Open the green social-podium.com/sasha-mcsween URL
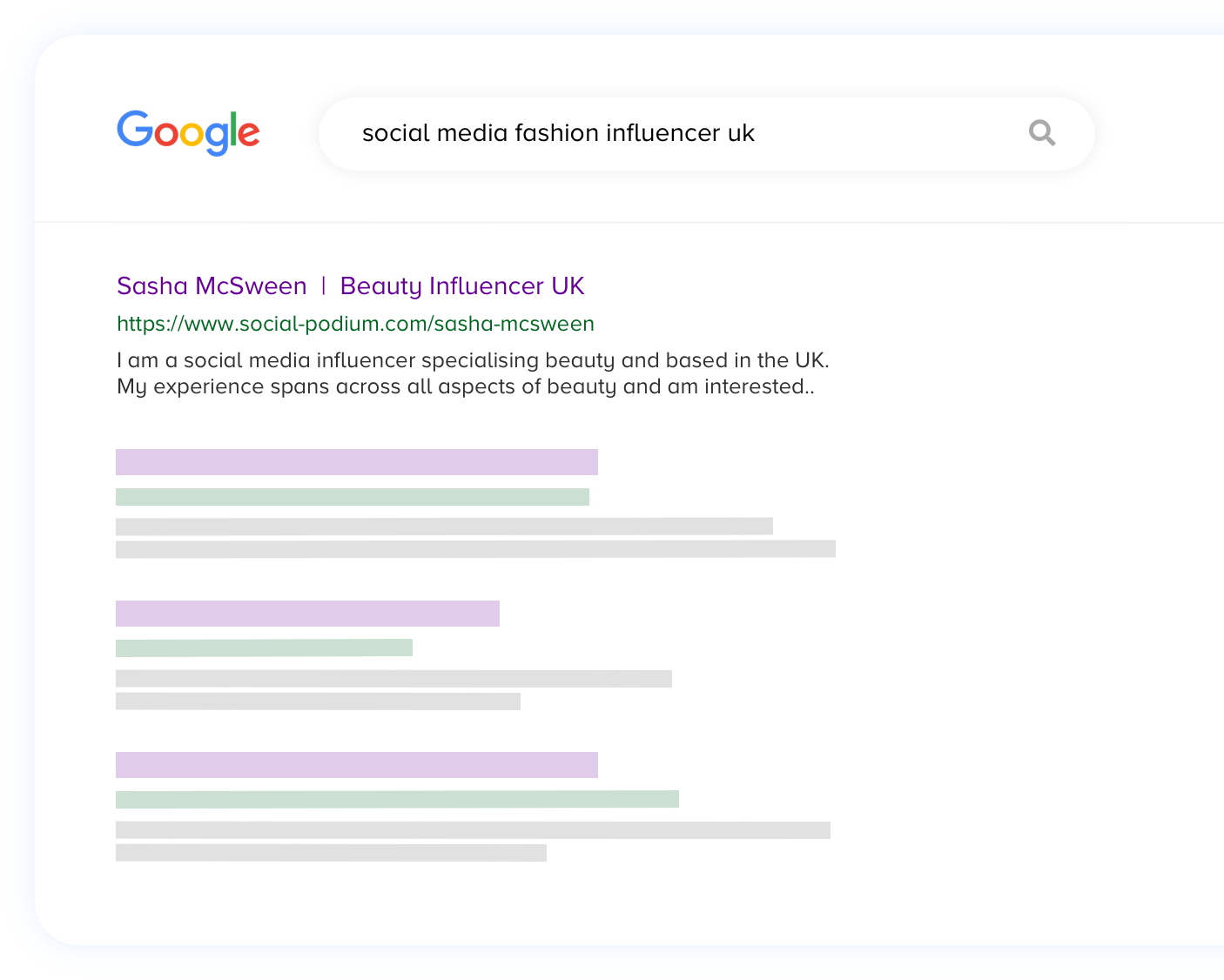1224x980 pixels. coord(355,324)
